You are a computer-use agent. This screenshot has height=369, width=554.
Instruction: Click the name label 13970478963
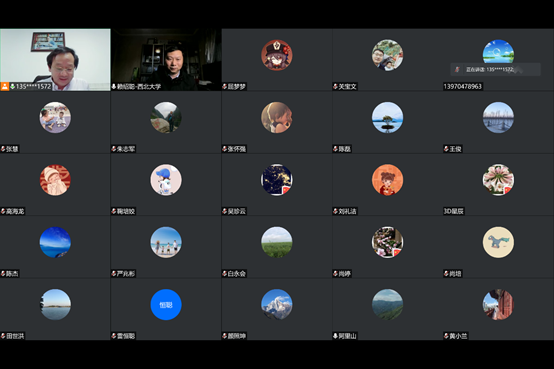(x=462, y=87)
